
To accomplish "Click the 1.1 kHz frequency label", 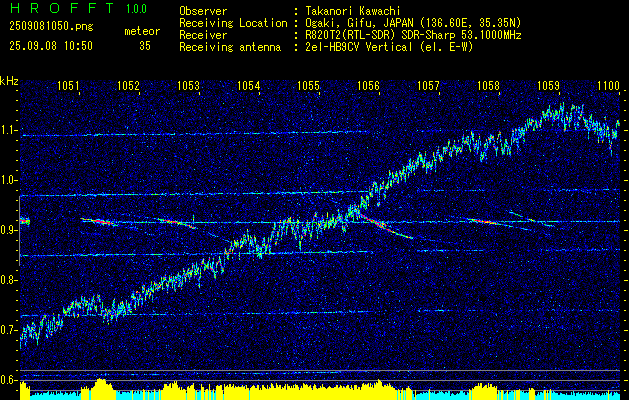I will click(x=9, y=130).
